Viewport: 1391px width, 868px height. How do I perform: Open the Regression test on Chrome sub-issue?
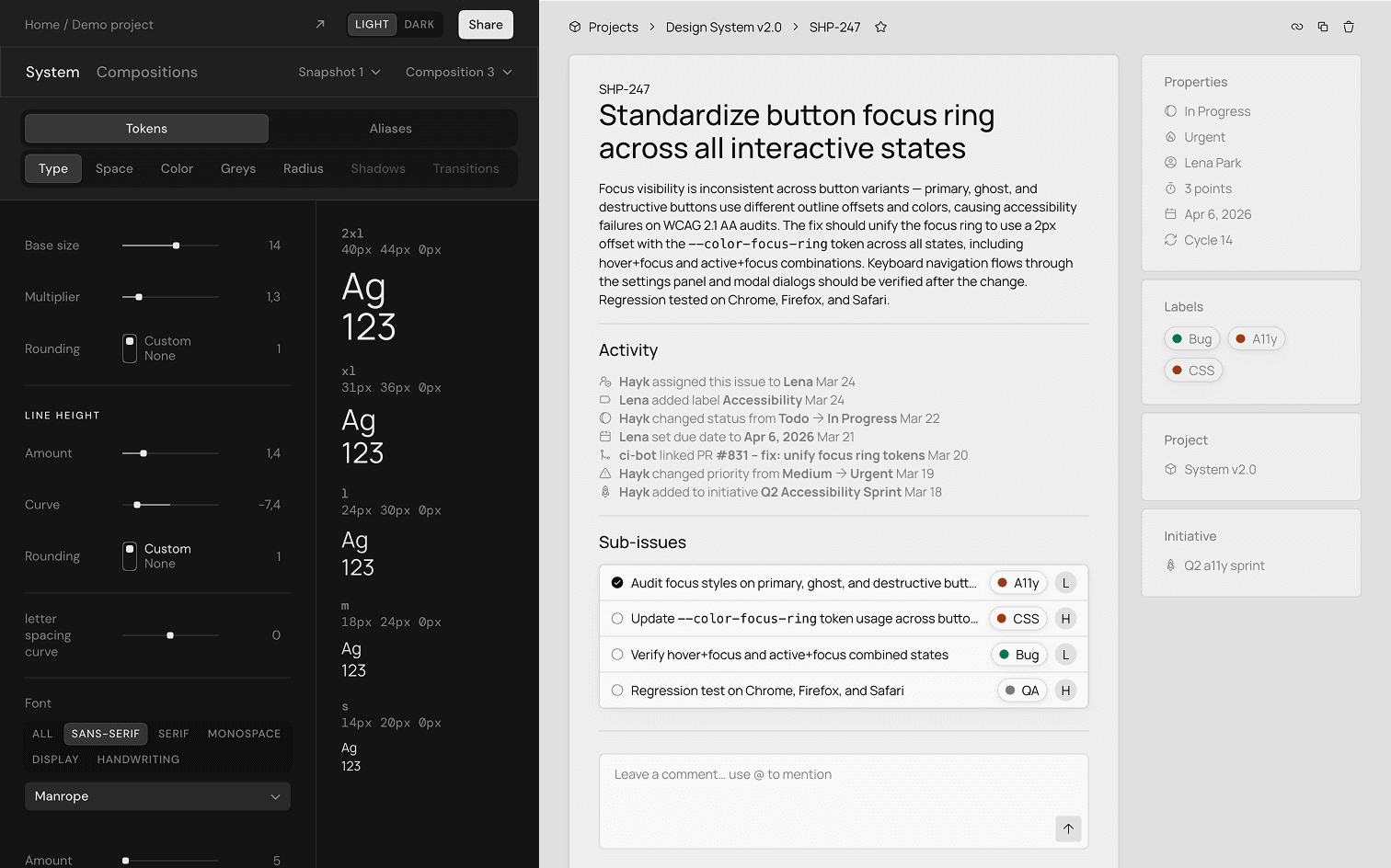767,691
